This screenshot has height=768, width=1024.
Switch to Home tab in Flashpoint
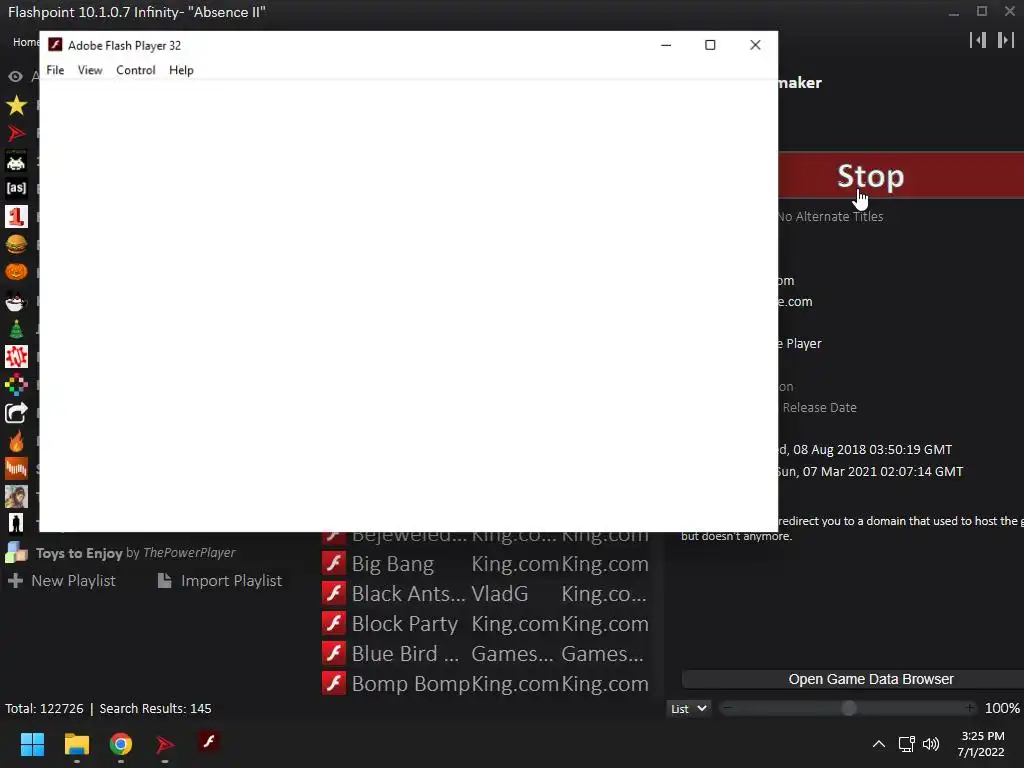point(26,42)
